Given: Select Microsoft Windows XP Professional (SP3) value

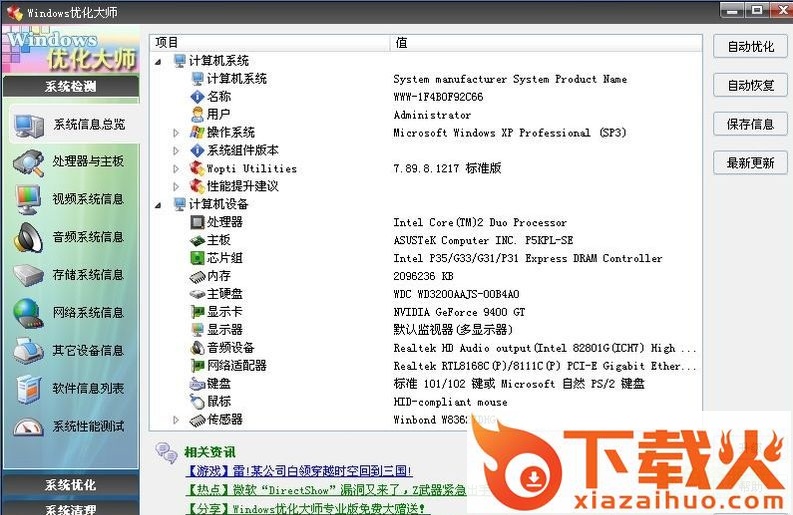Looking at the screenshot, I should (510, 133).
